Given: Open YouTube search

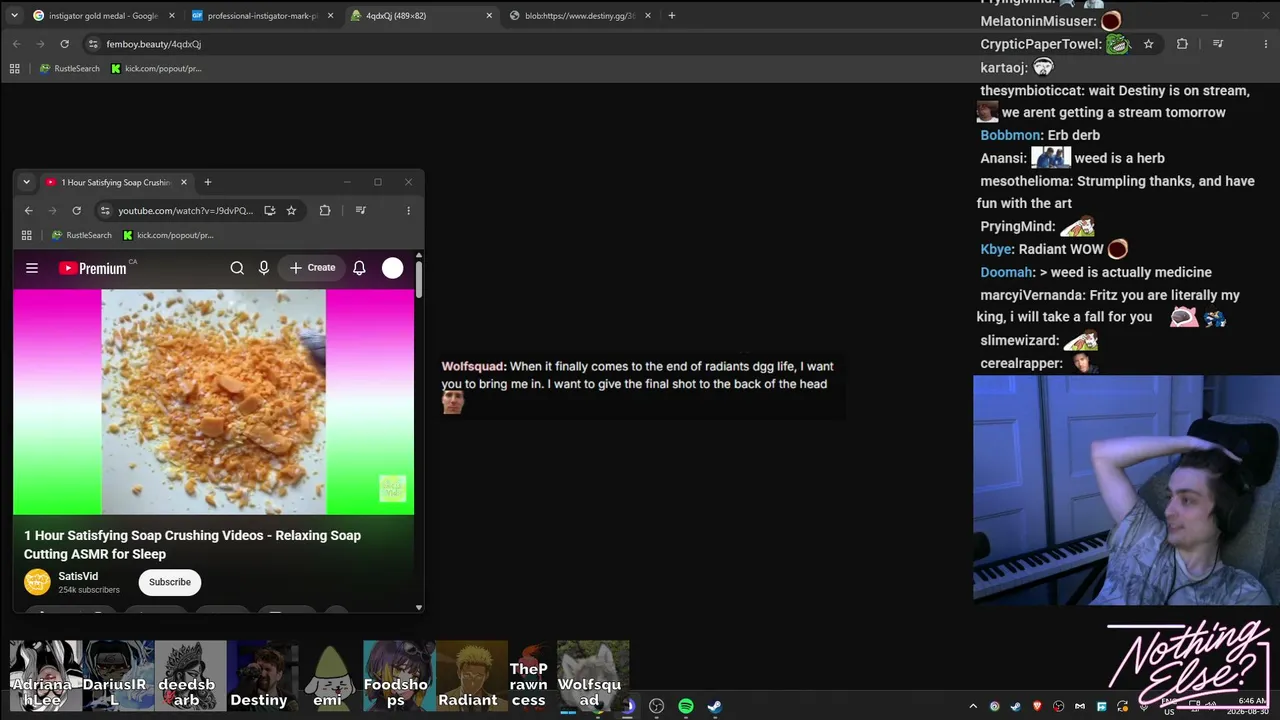Looking at the screenshot, I should coord(237,268).
